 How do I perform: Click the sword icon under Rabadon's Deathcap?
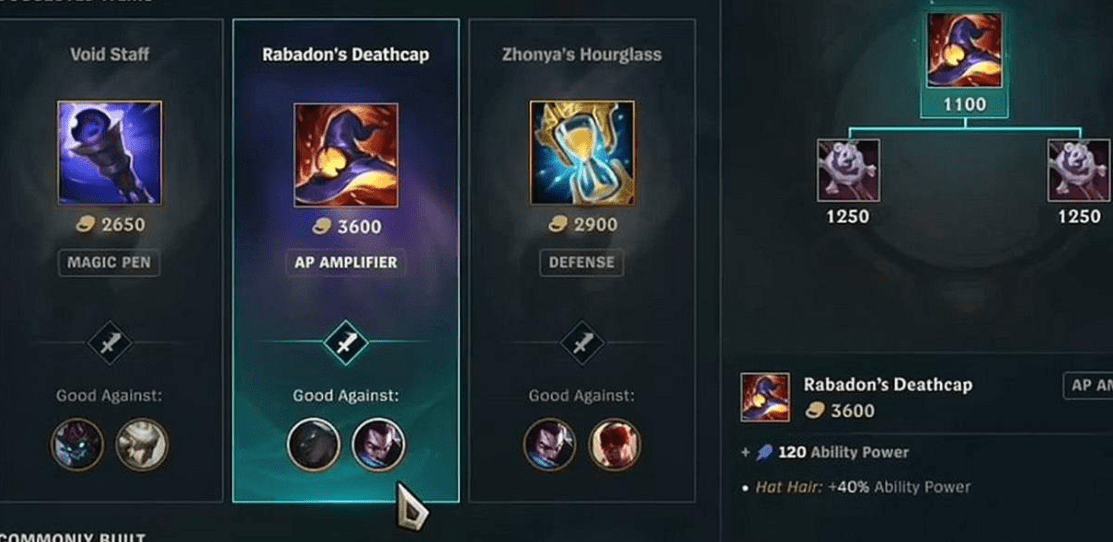tap(346, 343)
